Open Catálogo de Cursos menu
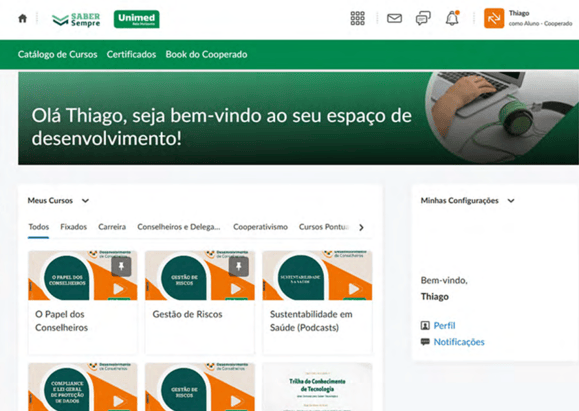Image resolution: width=579 pixels, height=411 pixels. point(58,54)
